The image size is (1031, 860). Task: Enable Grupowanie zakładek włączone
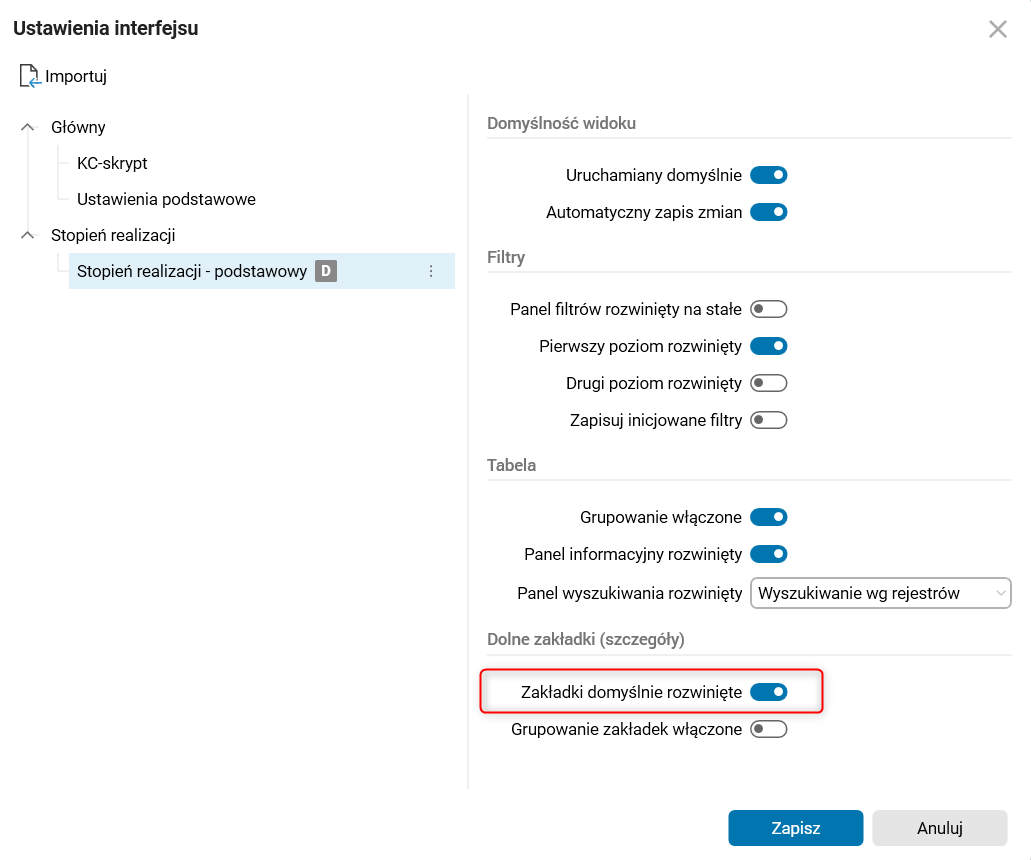768,729
